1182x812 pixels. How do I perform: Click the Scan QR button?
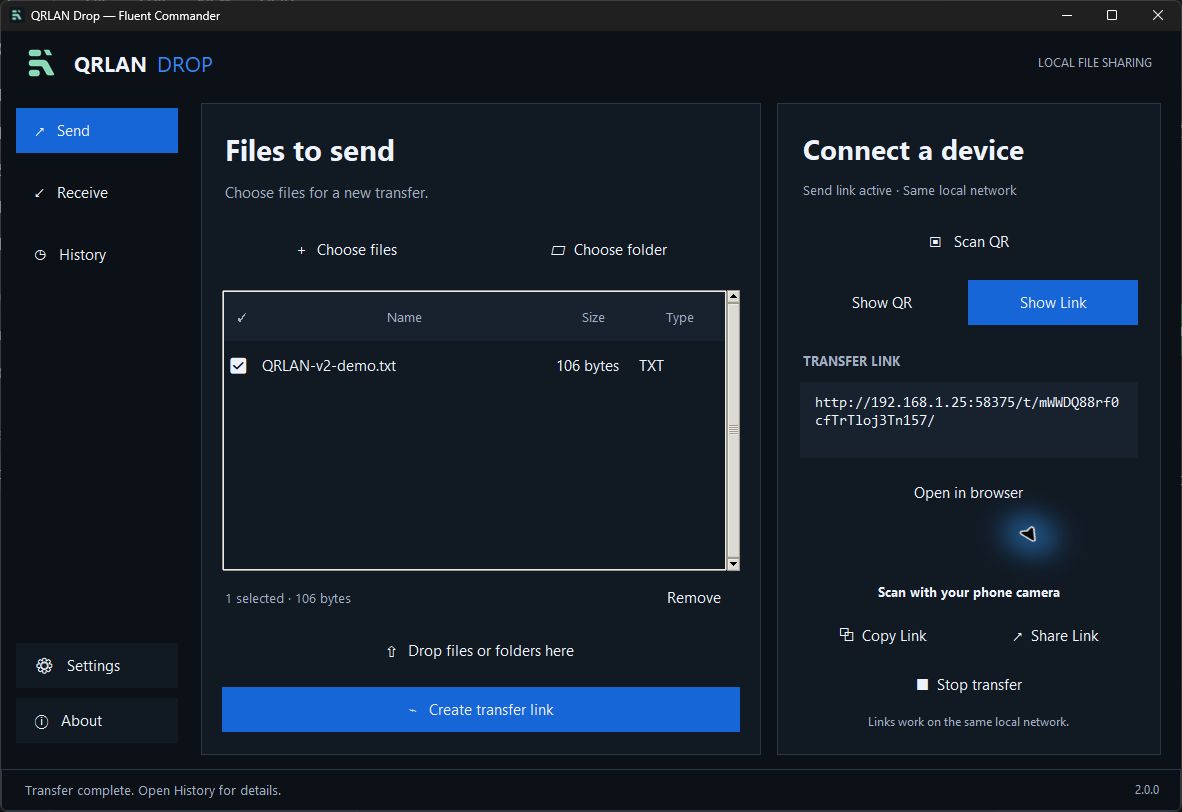pyautogui.click(x=969, y=242)
